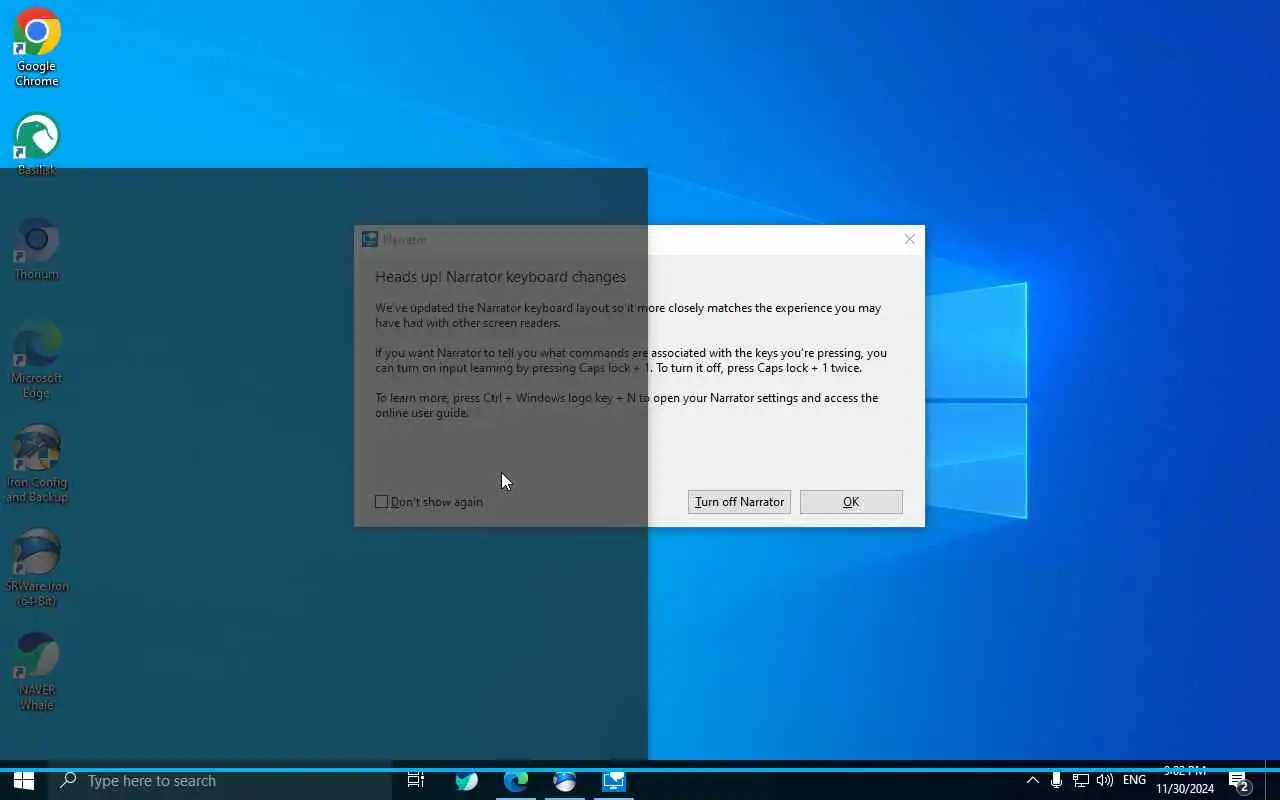Click the microphone tray icon
The image size is (1280, 800).
[1056, 781]
